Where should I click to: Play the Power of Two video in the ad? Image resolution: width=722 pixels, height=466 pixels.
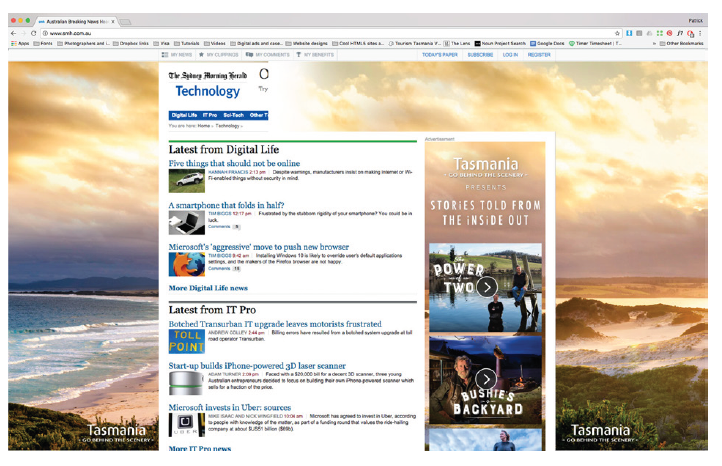pyautogui.click(x=487, y=287)
